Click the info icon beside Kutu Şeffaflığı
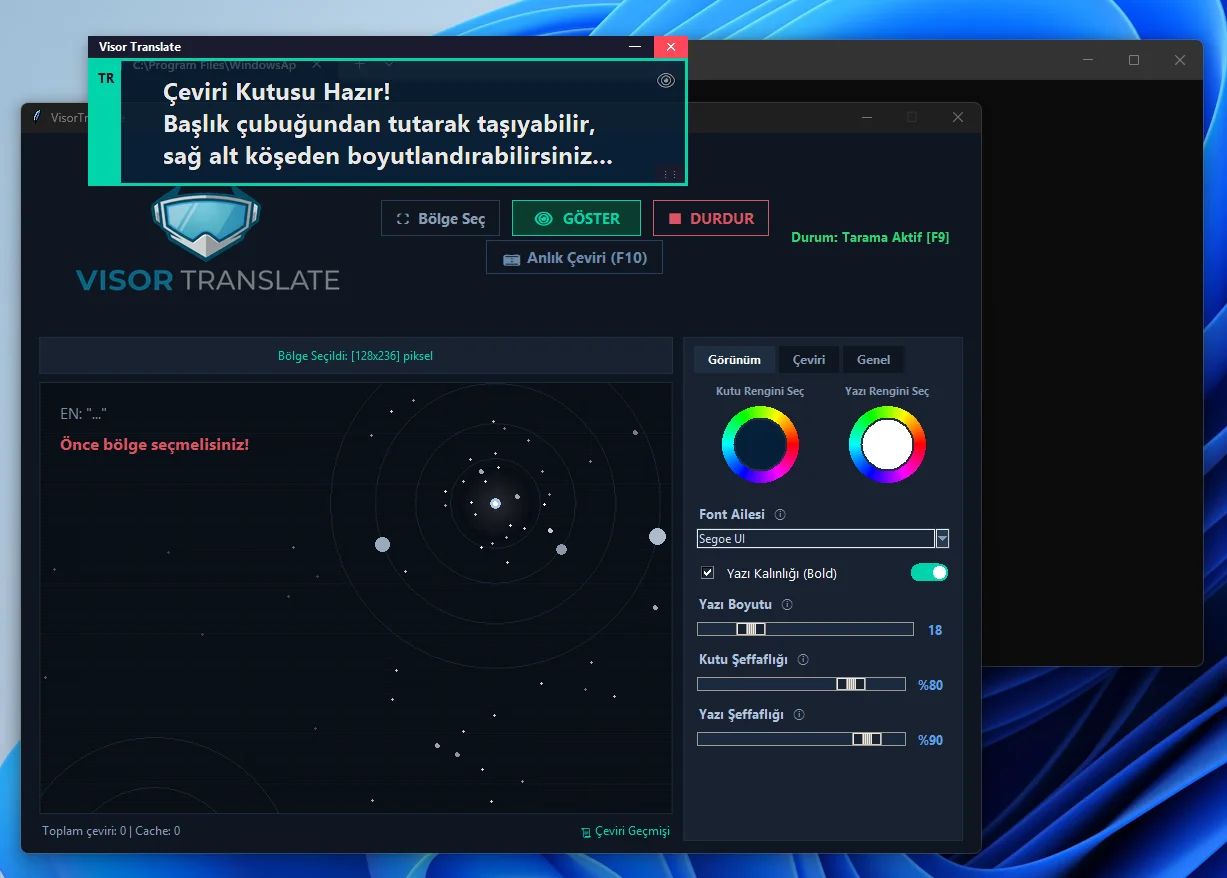 pos(803,659)
